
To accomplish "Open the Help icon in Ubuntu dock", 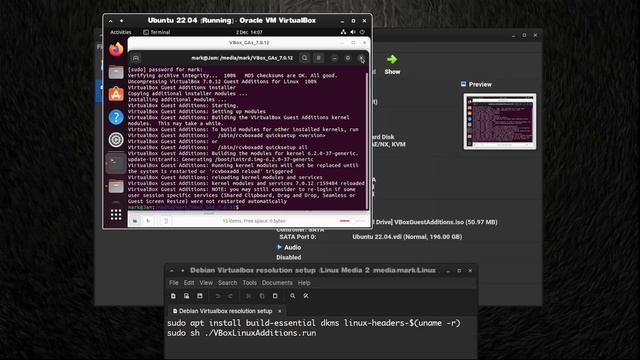I will (116, 117).
